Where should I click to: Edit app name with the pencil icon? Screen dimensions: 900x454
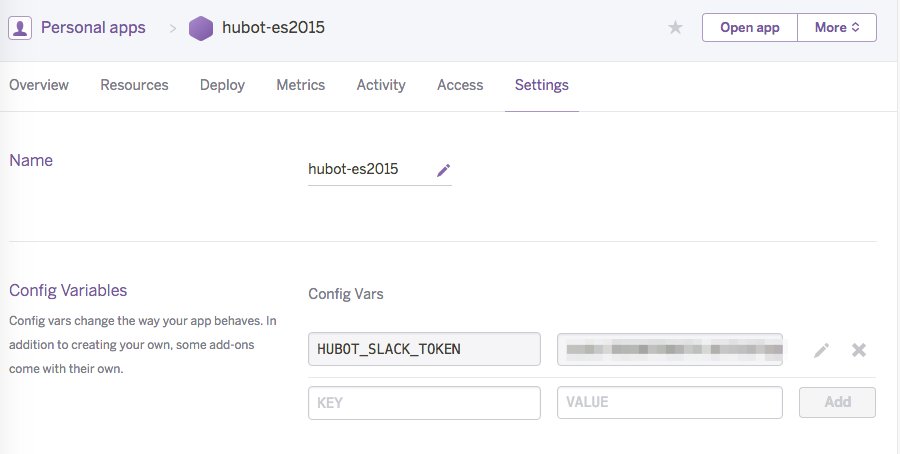[x=443, y=170]
